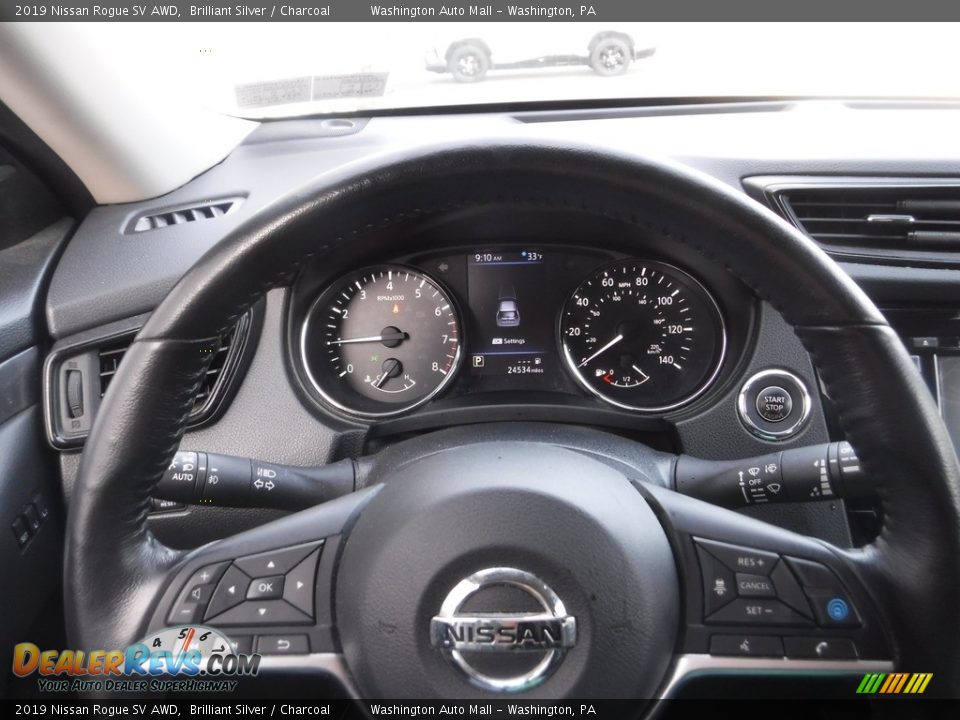Click the Nissan logo horn pad
This screenshot has width=960, height=720.
[x=502, y=631]
